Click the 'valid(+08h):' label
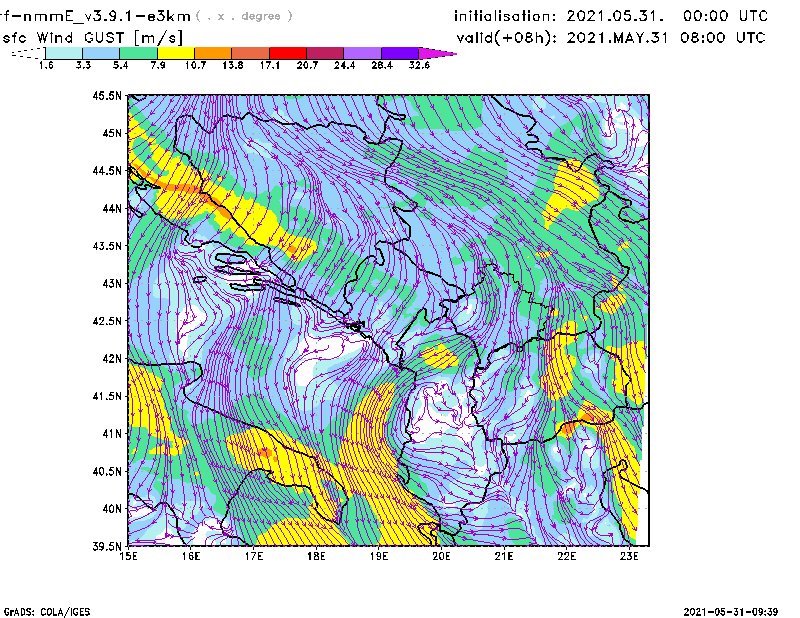 (507, 38)
